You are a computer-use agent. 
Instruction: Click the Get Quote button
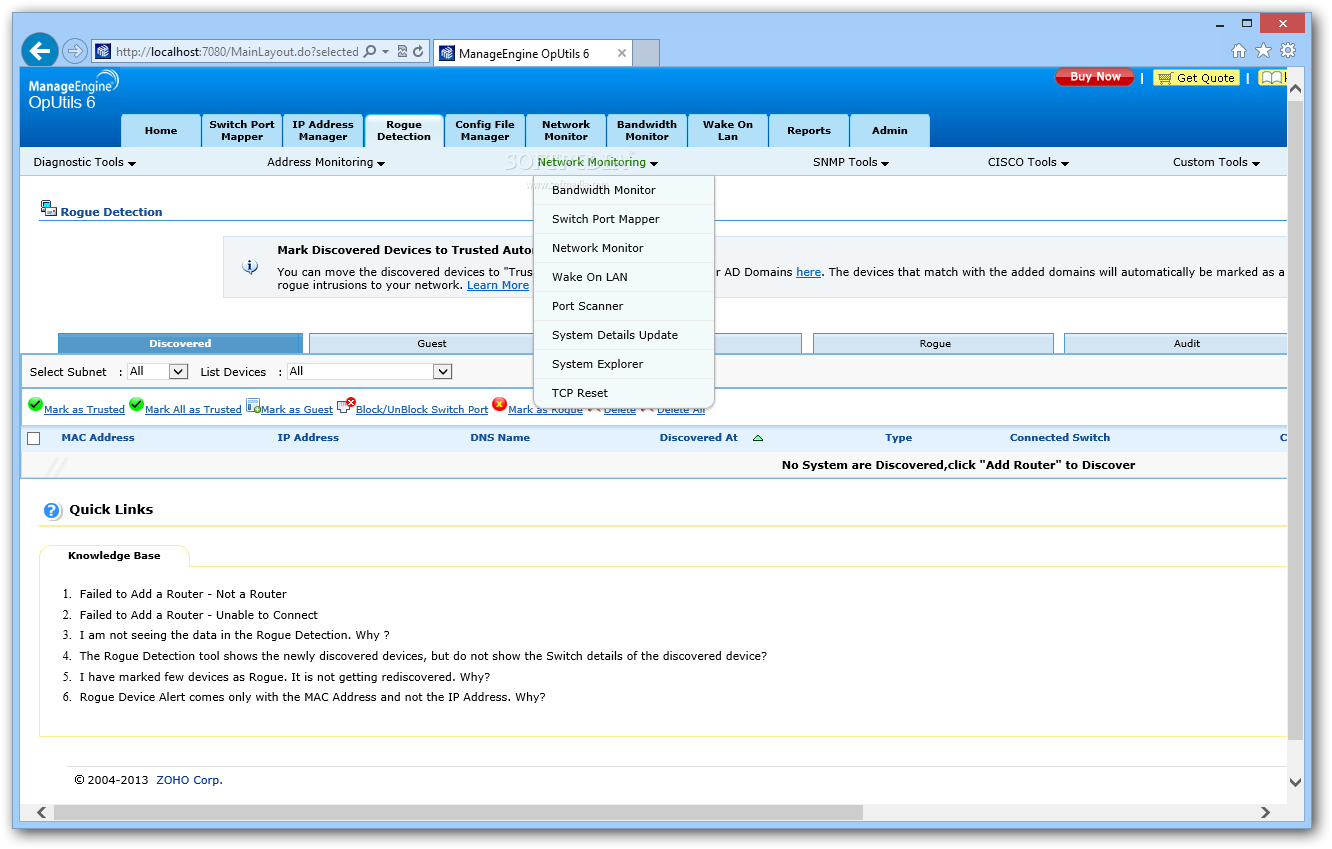(1196, 78)
